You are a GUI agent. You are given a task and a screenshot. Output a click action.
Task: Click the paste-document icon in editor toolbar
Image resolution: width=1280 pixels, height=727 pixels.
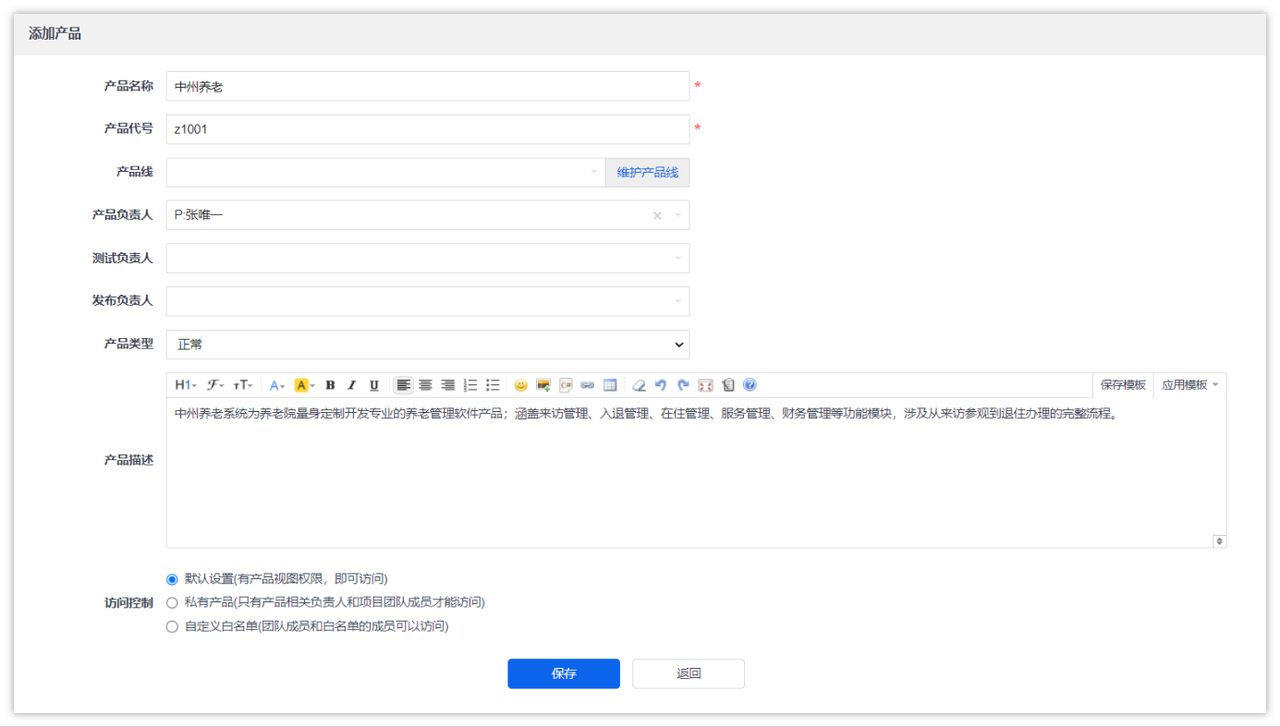728,385
